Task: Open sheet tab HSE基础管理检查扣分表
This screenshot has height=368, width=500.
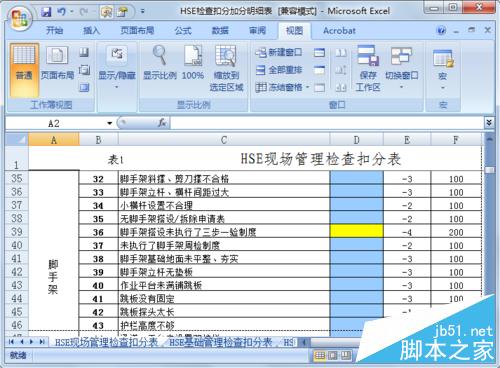Action: point(220,342)
